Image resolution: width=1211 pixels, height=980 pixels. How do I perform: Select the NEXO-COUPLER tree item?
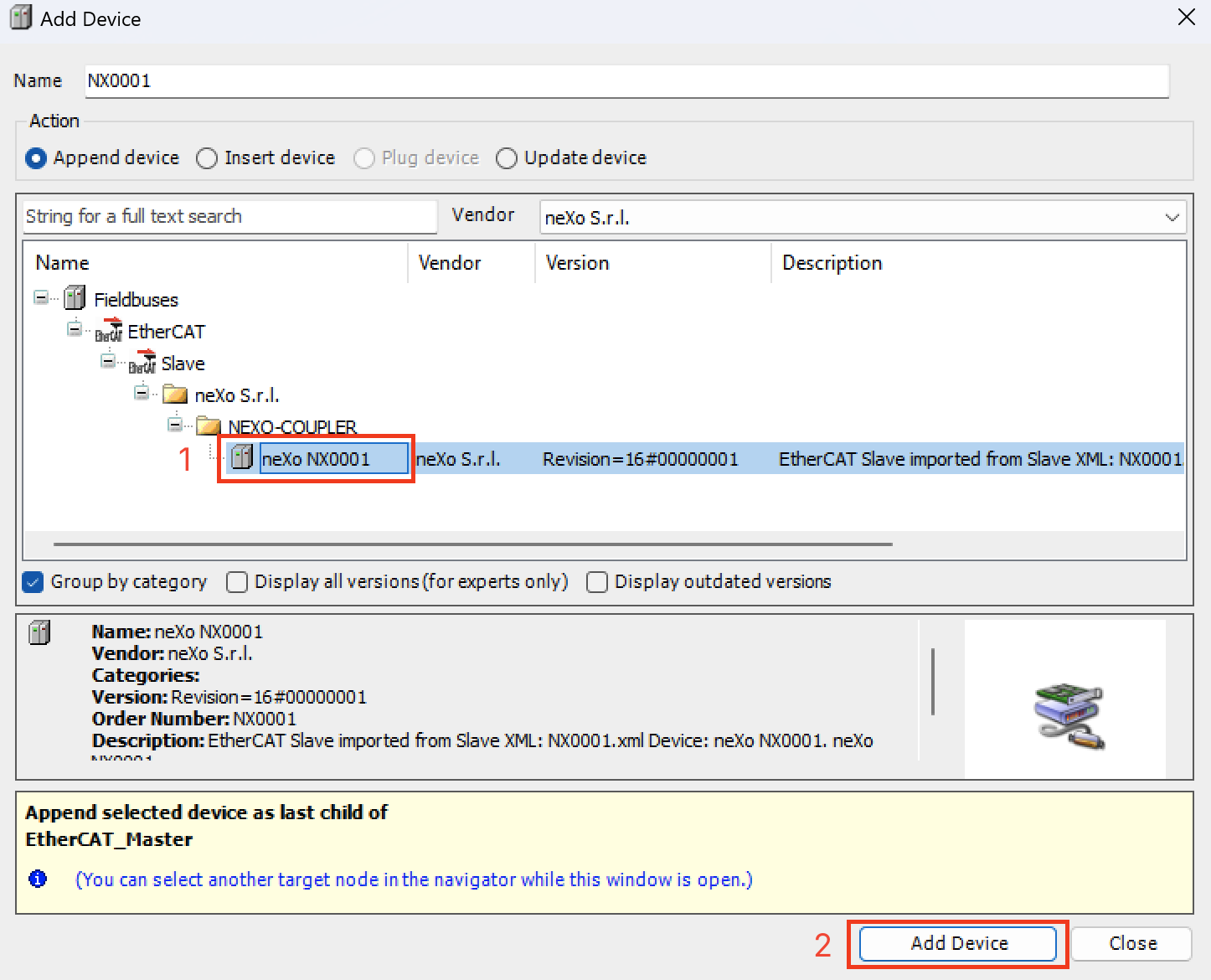point(292,427)
